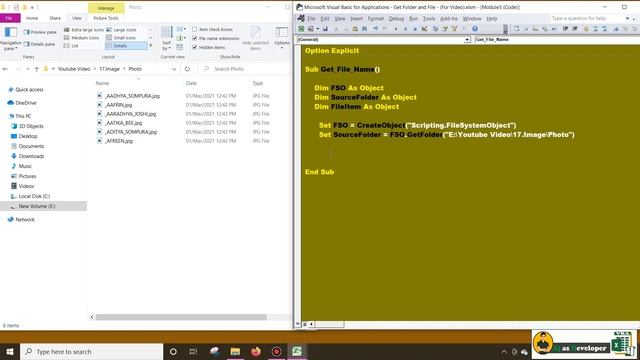The image size is (640, 360).
Task: Uncheck the Hidden items checkbox
Action: coord(195,47)
